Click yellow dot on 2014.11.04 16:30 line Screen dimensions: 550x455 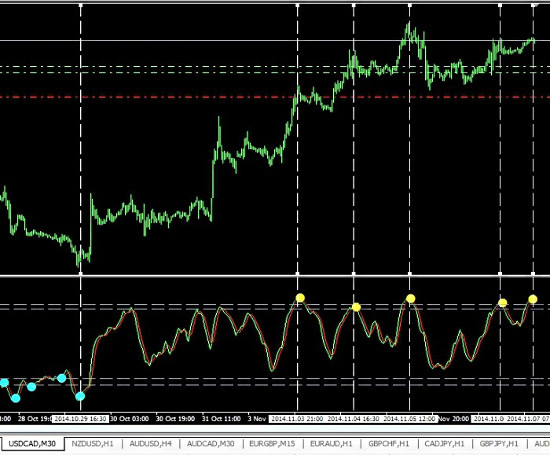[356, 308]
